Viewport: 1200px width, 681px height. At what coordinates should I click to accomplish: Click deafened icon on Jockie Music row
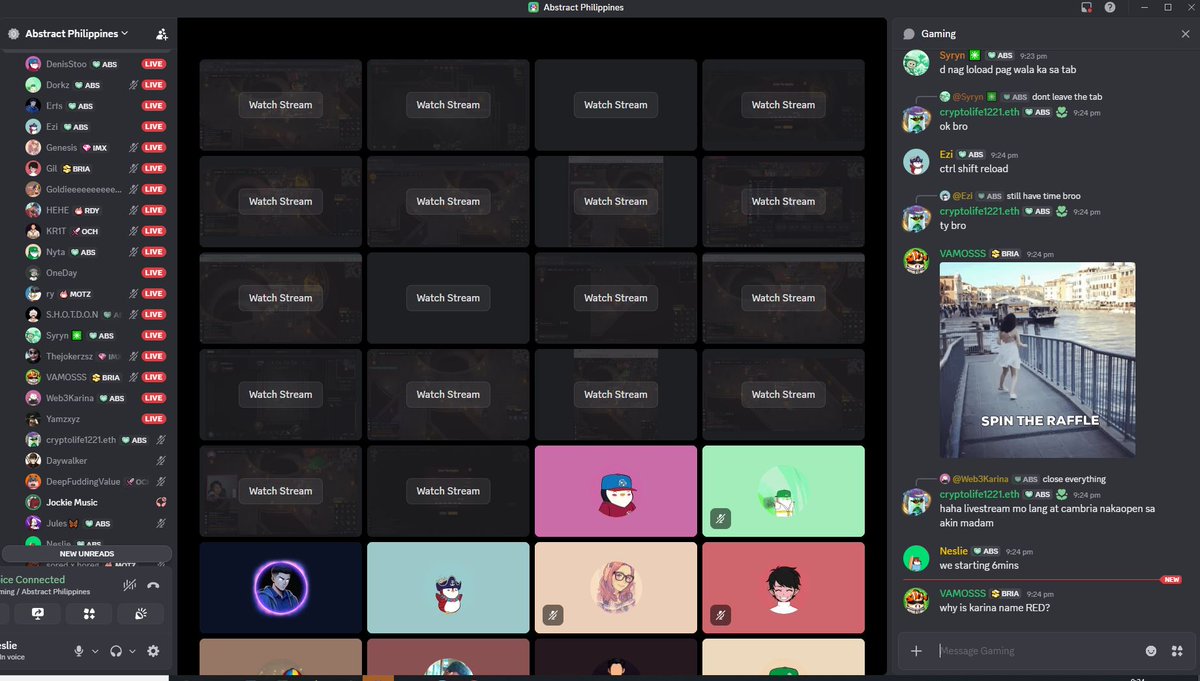160,502
